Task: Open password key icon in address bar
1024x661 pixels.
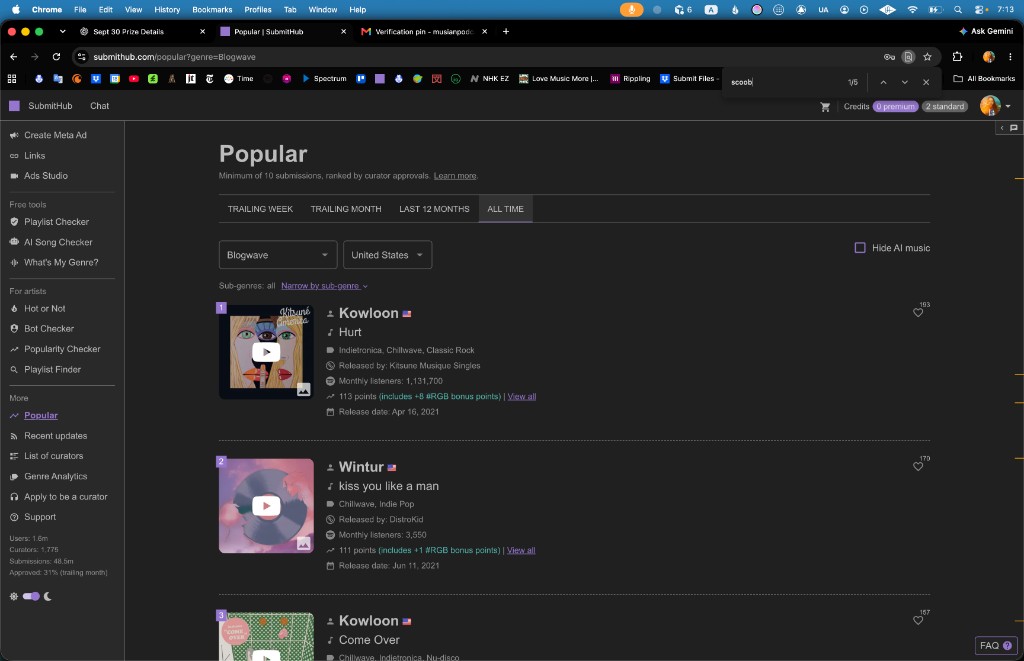Action: pos(889,57)
